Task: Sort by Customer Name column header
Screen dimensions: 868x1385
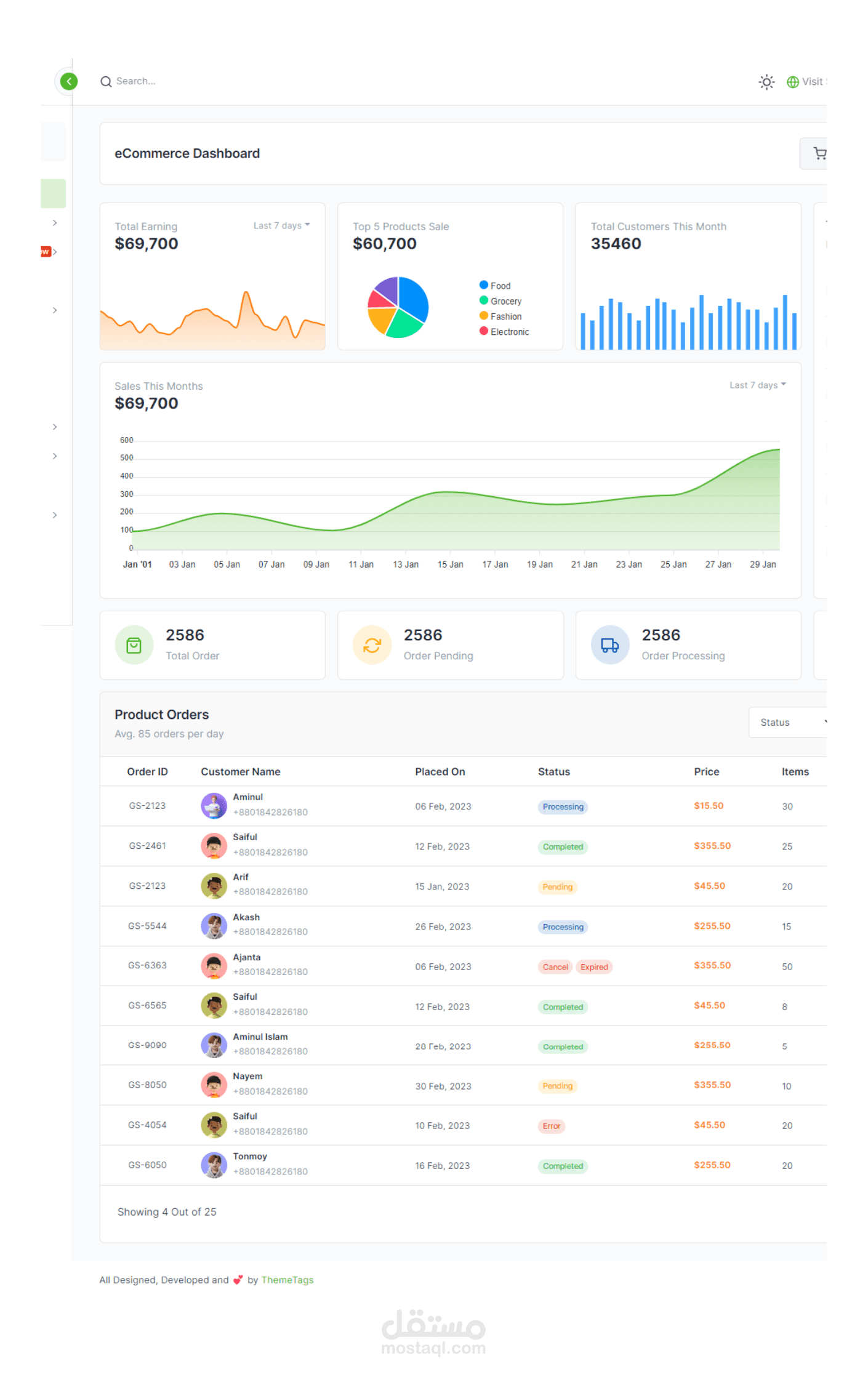Action: click(241, 771)
